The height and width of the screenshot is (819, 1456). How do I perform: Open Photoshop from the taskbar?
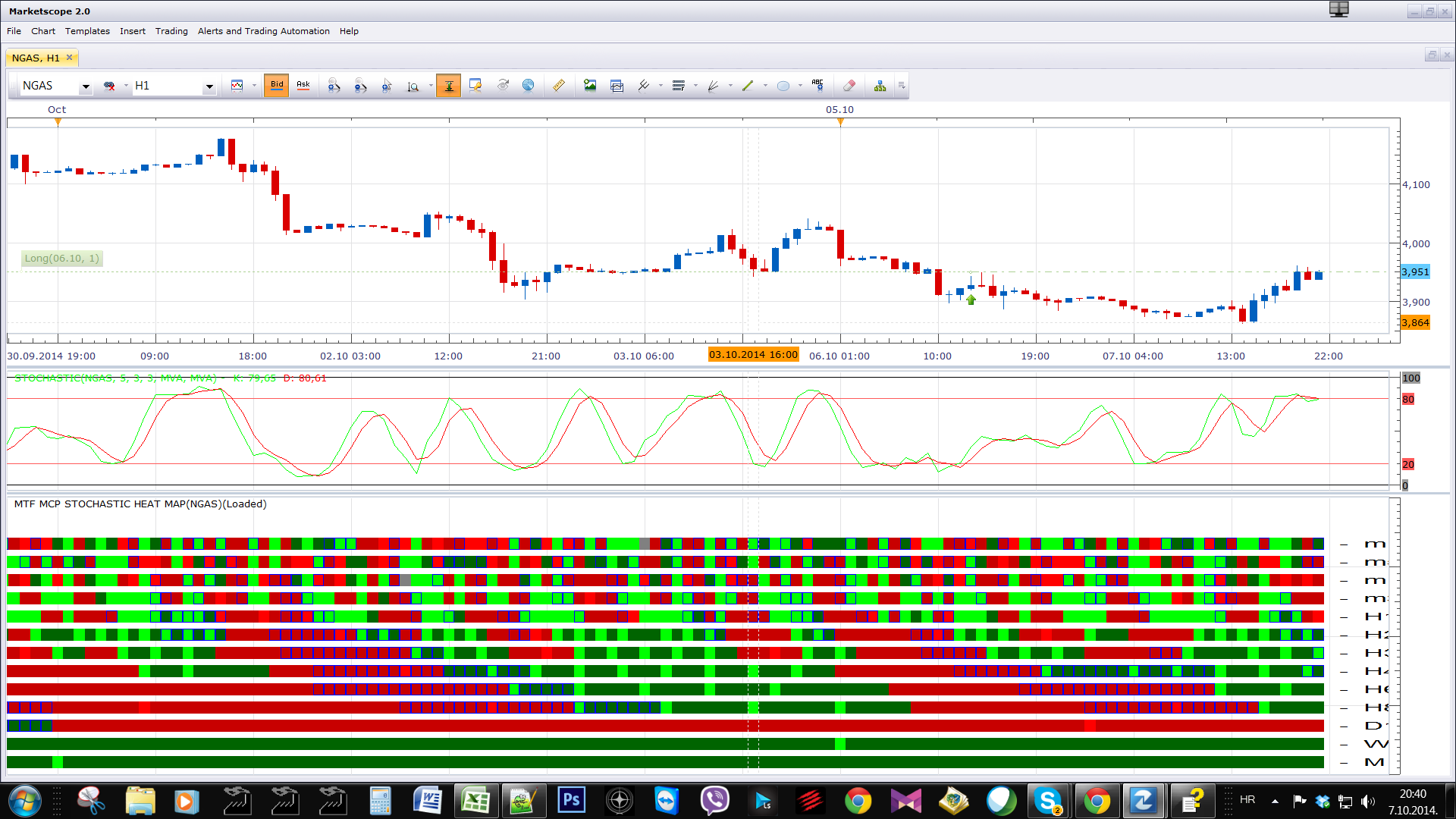coord(572,801)
